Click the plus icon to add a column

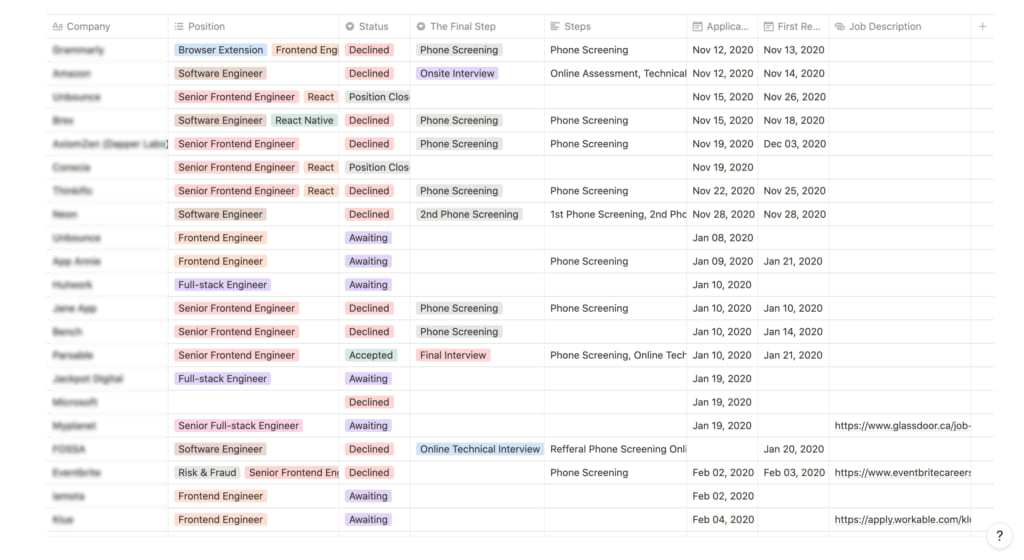tap(982, 27)
